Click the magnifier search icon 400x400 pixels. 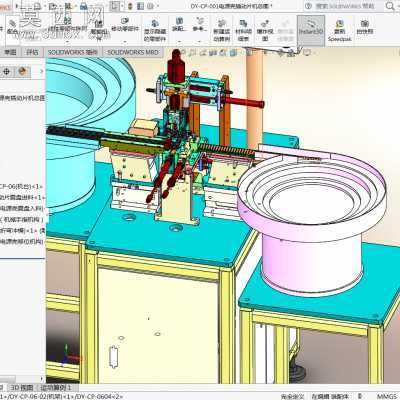(x=389, y=6)
